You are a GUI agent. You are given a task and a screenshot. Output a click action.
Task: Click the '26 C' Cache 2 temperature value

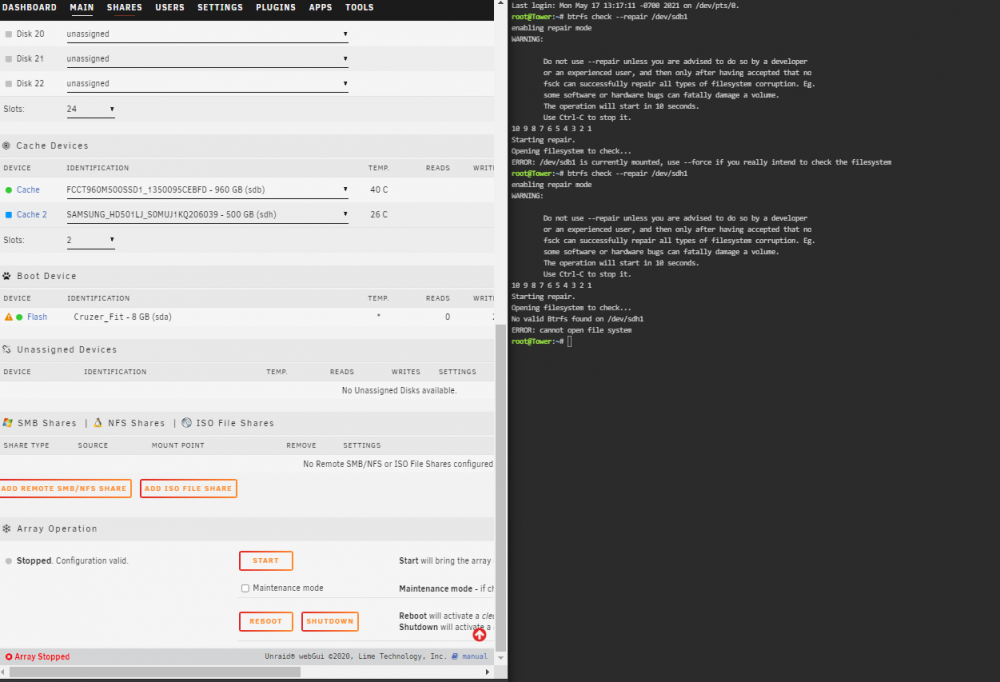[x=379, y=215]
